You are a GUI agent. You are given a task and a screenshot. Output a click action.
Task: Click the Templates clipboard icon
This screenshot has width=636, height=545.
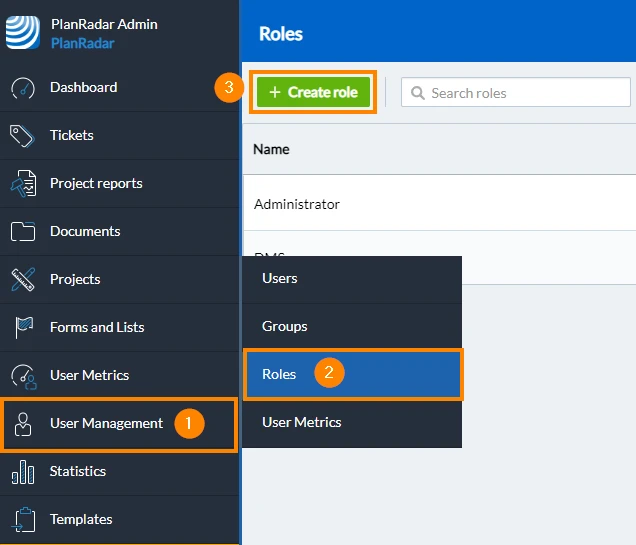click(23, 519)
